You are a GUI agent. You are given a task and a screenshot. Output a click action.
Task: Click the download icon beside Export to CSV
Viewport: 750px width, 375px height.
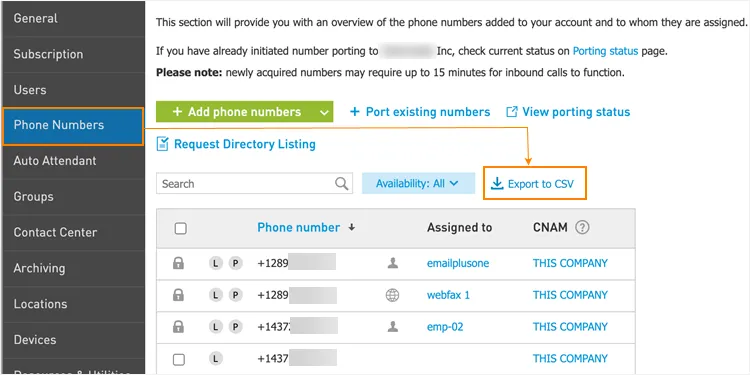[497, 184]
